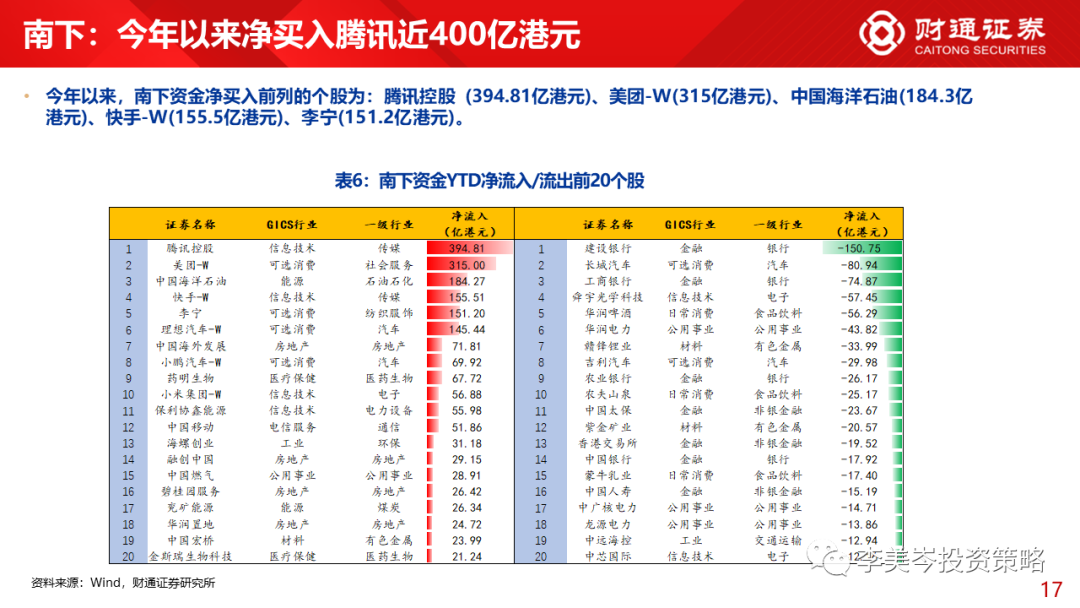
Task: Click the 394.81 net inflow value
Action: click(466, 248)
